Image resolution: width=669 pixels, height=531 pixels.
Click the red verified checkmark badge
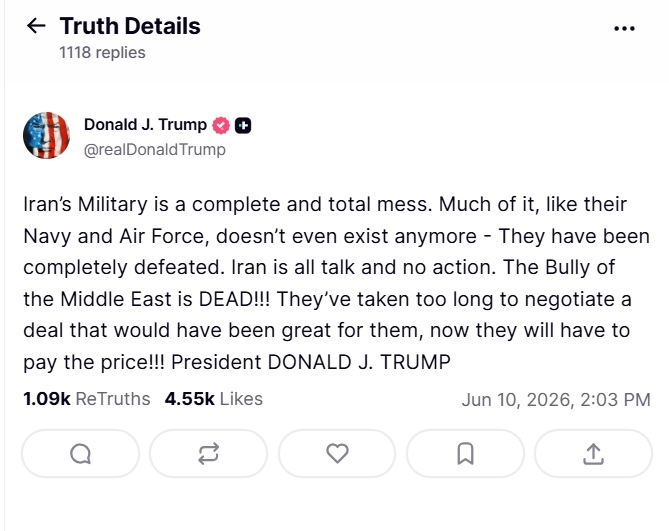tap(221, 125)
